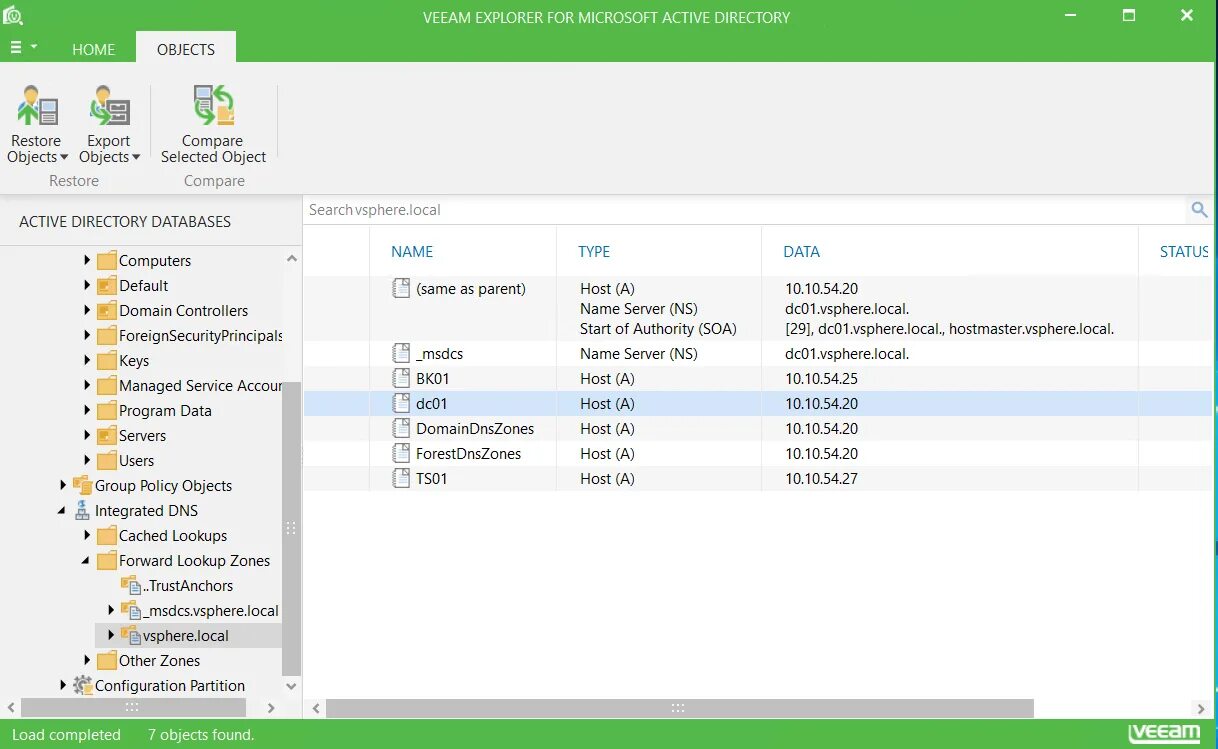This screenshot has width=1218, height=749.
Task: Click the panel splitter grip handle
Action: (x=291, y=528)
